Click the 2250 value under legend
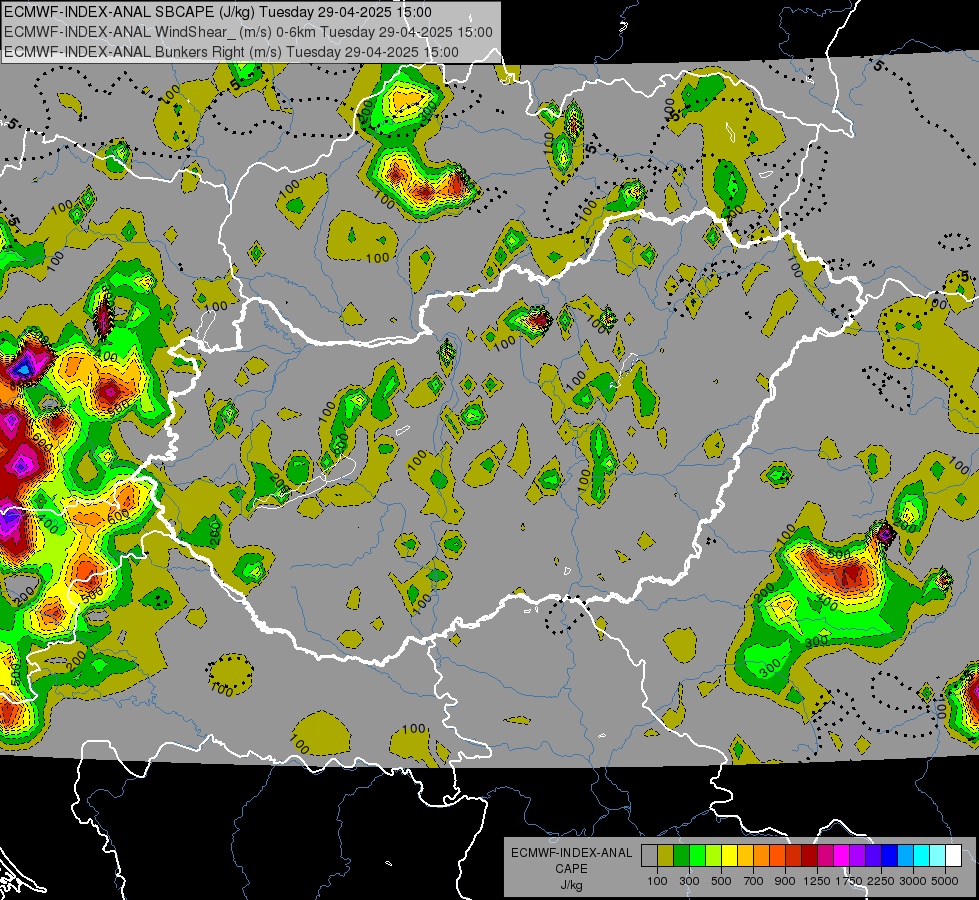Image resolution: width=979 pixels, height=900 pixels. pyautogui.click(x=880, y=881)
